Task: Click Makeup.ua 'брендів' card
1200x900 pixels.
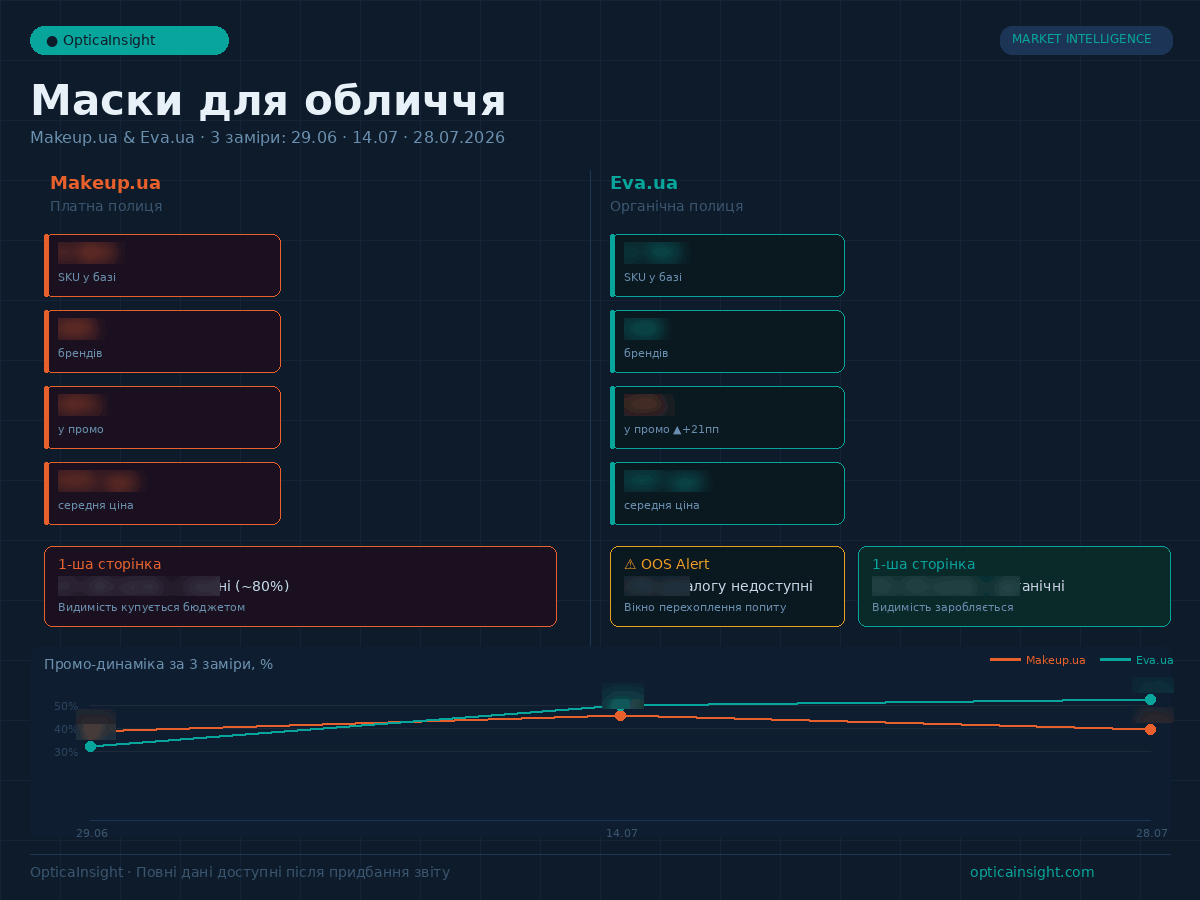Action: (x=162, y=341)
